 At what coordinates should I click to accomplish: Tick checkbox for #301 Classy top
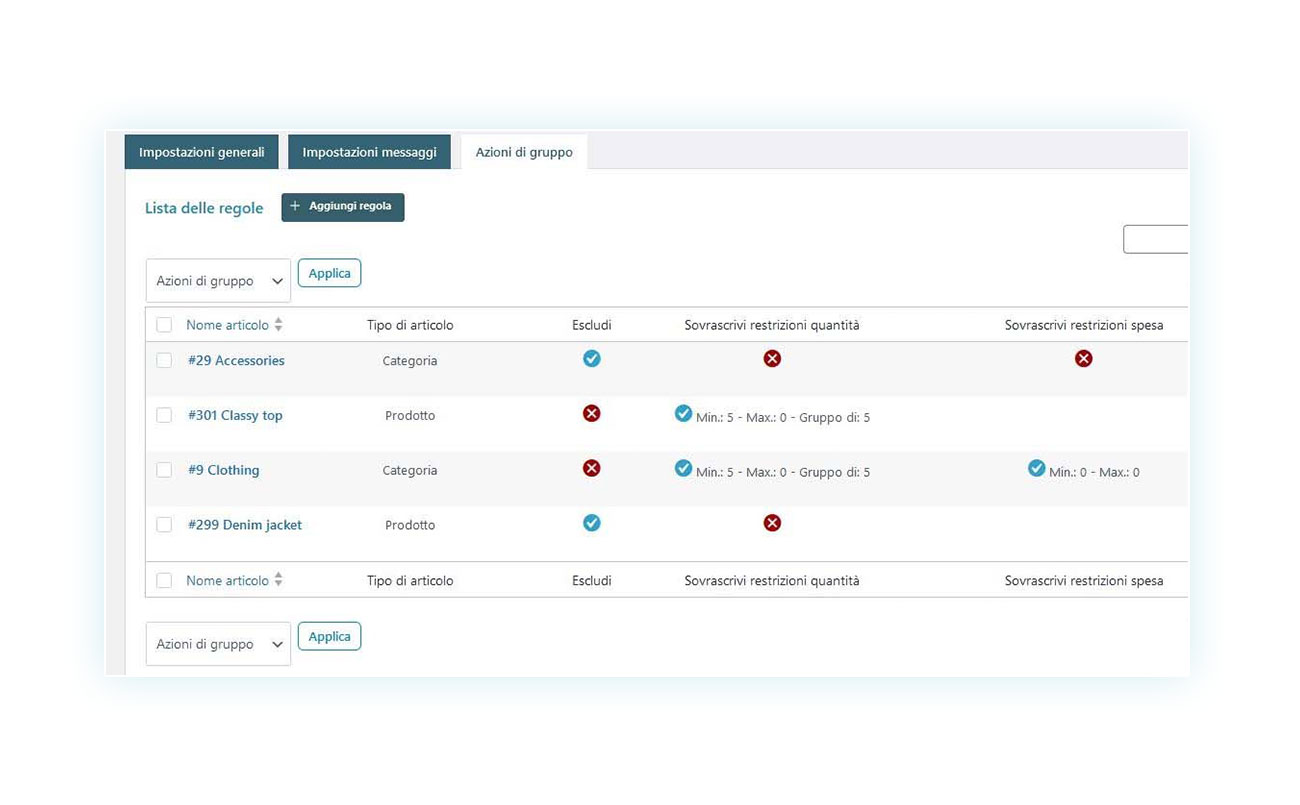click(x=164, y=415)
